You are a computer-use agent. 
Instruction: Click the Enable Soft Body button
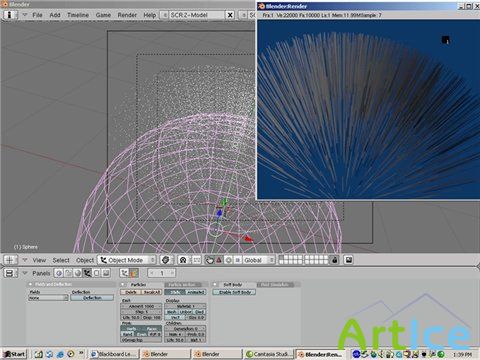click(234, 292)
